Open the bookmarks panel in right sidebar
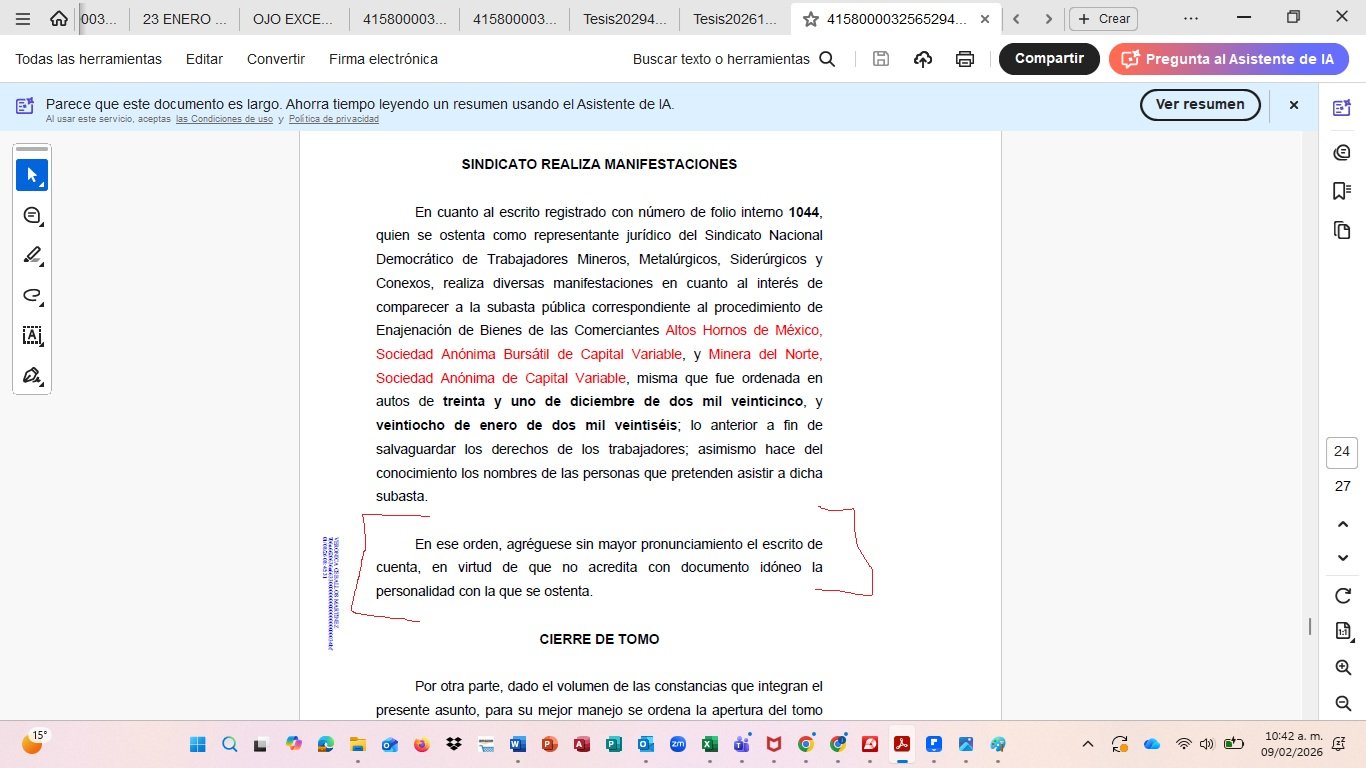The width and height of the screenshot is (1366, 768). click(1341, 190)
